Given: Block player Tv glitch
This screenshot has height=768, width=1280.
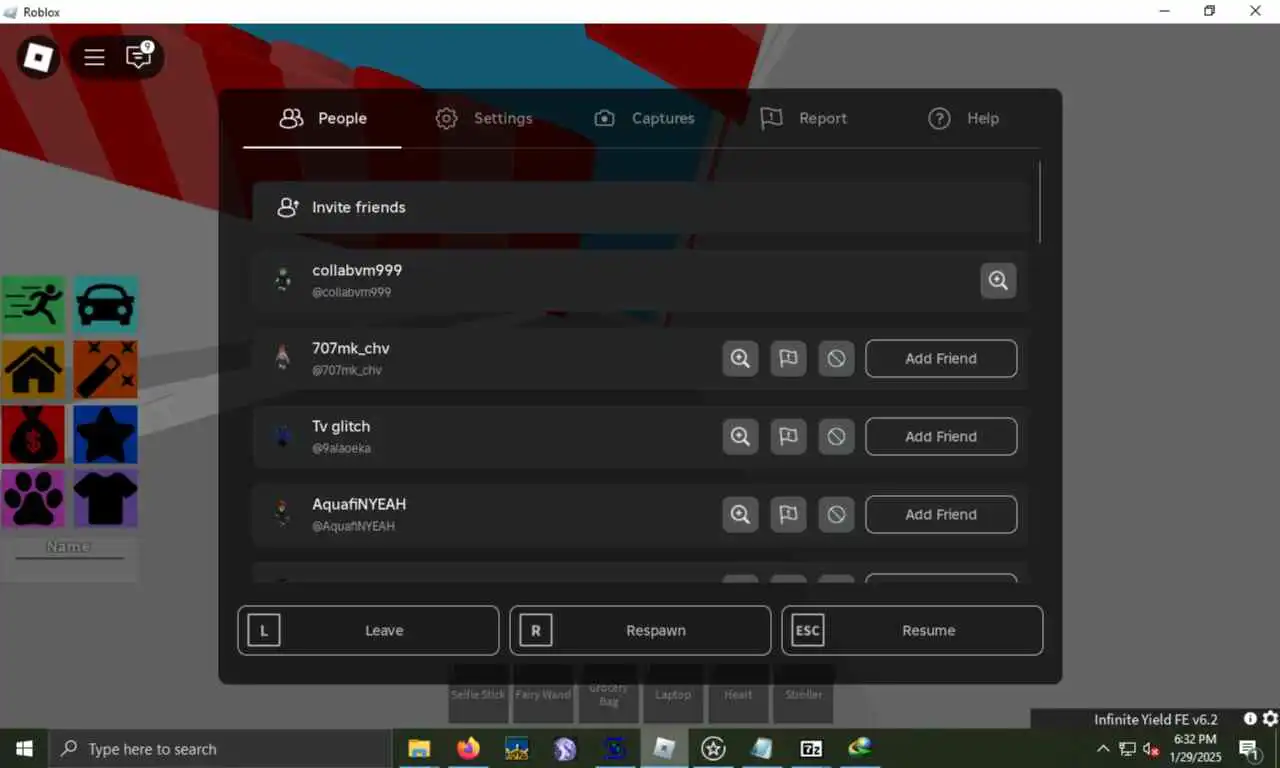Looking at the screenshot, I should click(836, 436).
